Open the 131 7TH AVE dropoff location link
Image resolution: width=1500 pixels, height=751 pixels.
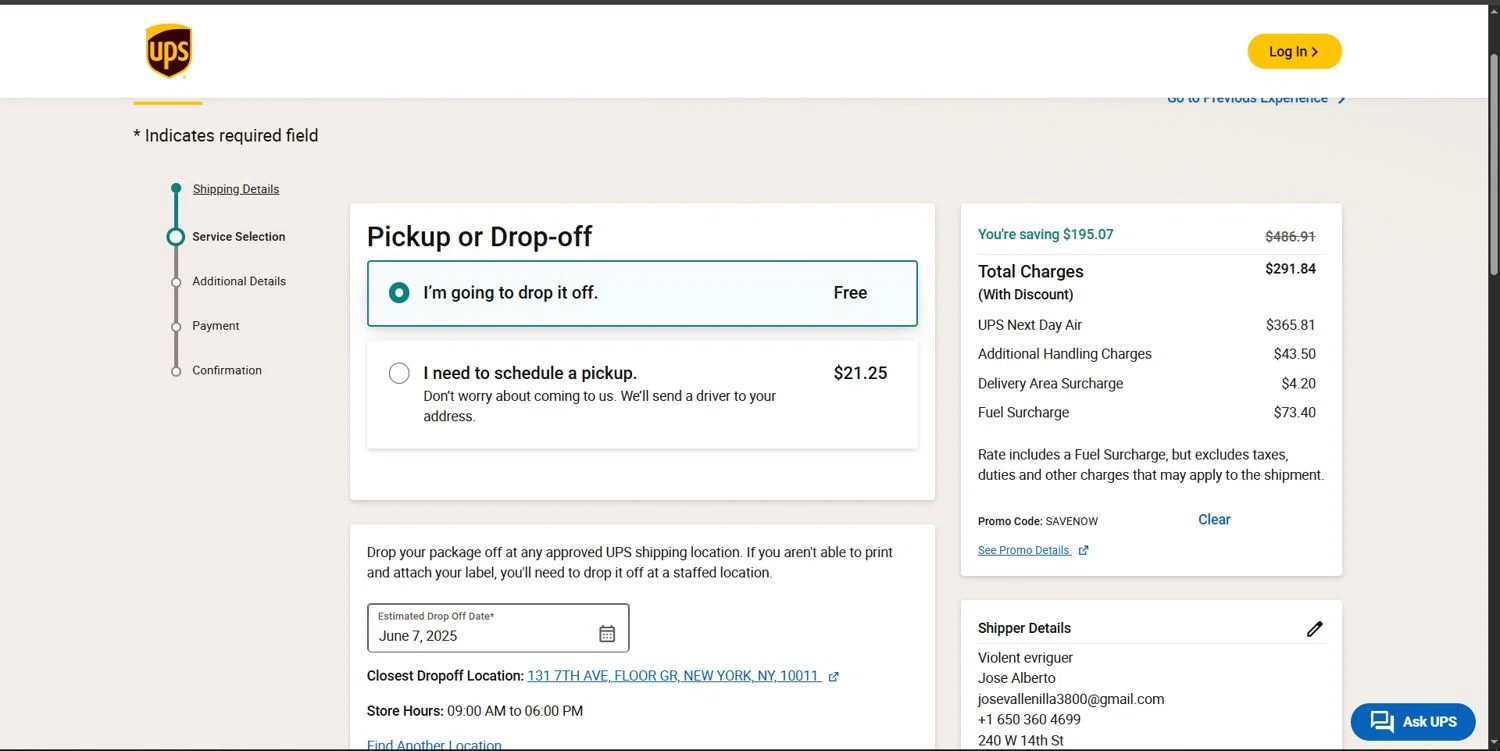click(673, 676)
